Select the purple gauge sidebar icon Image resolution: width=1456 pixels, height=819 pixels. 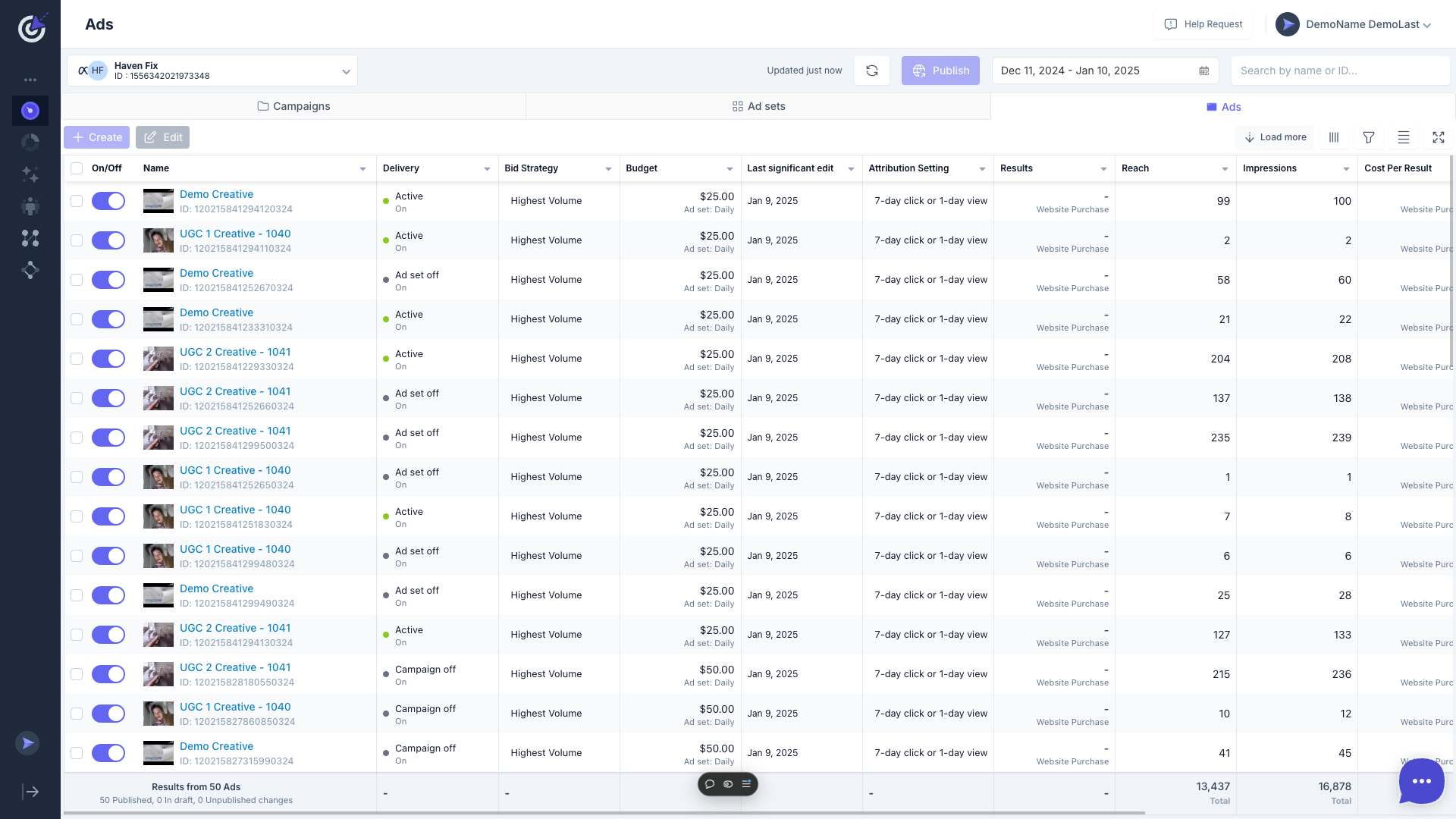point(30,111)
